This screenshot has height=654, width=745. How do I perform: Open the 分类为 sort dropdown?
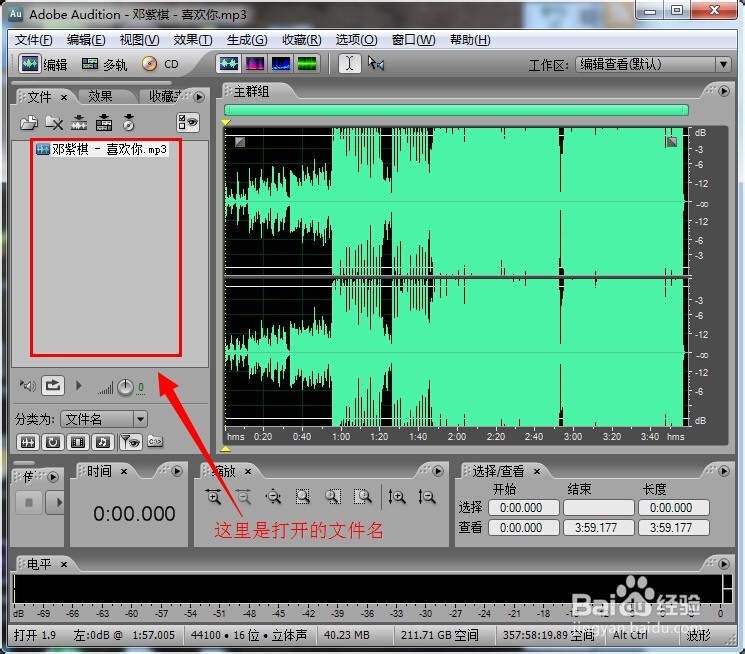[x=104, y=419]
